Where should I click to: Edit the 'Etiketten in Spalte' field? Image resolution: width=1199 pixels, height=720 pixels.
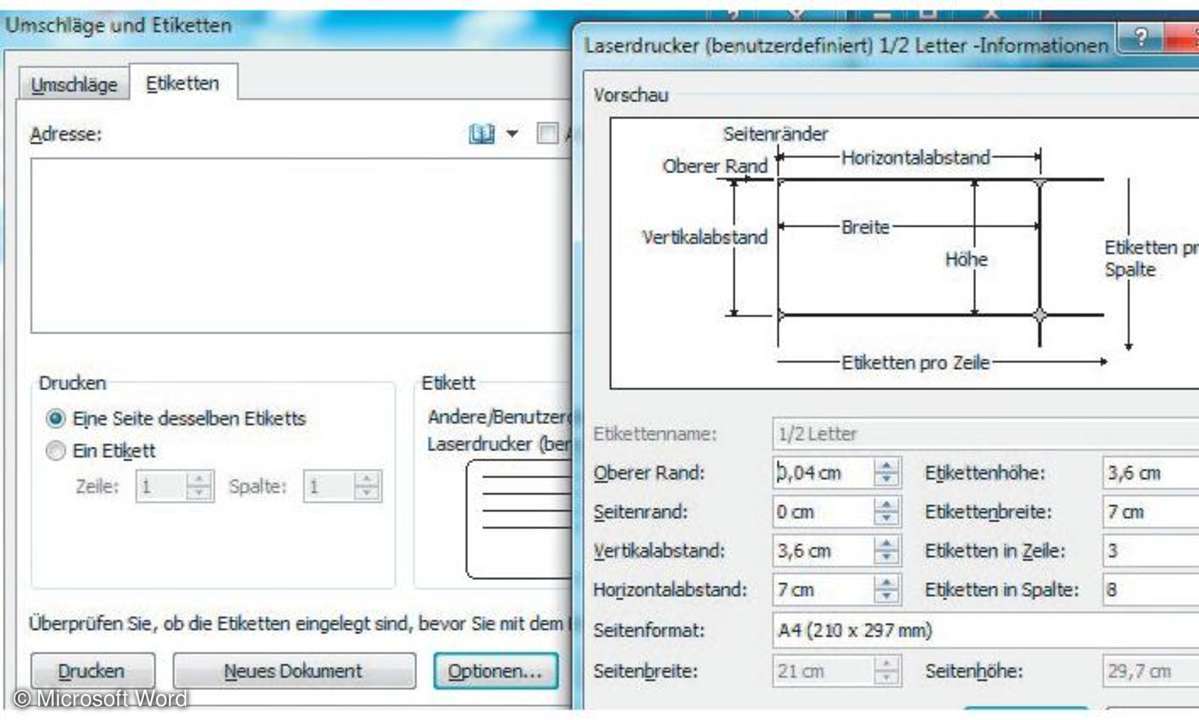1151,590
